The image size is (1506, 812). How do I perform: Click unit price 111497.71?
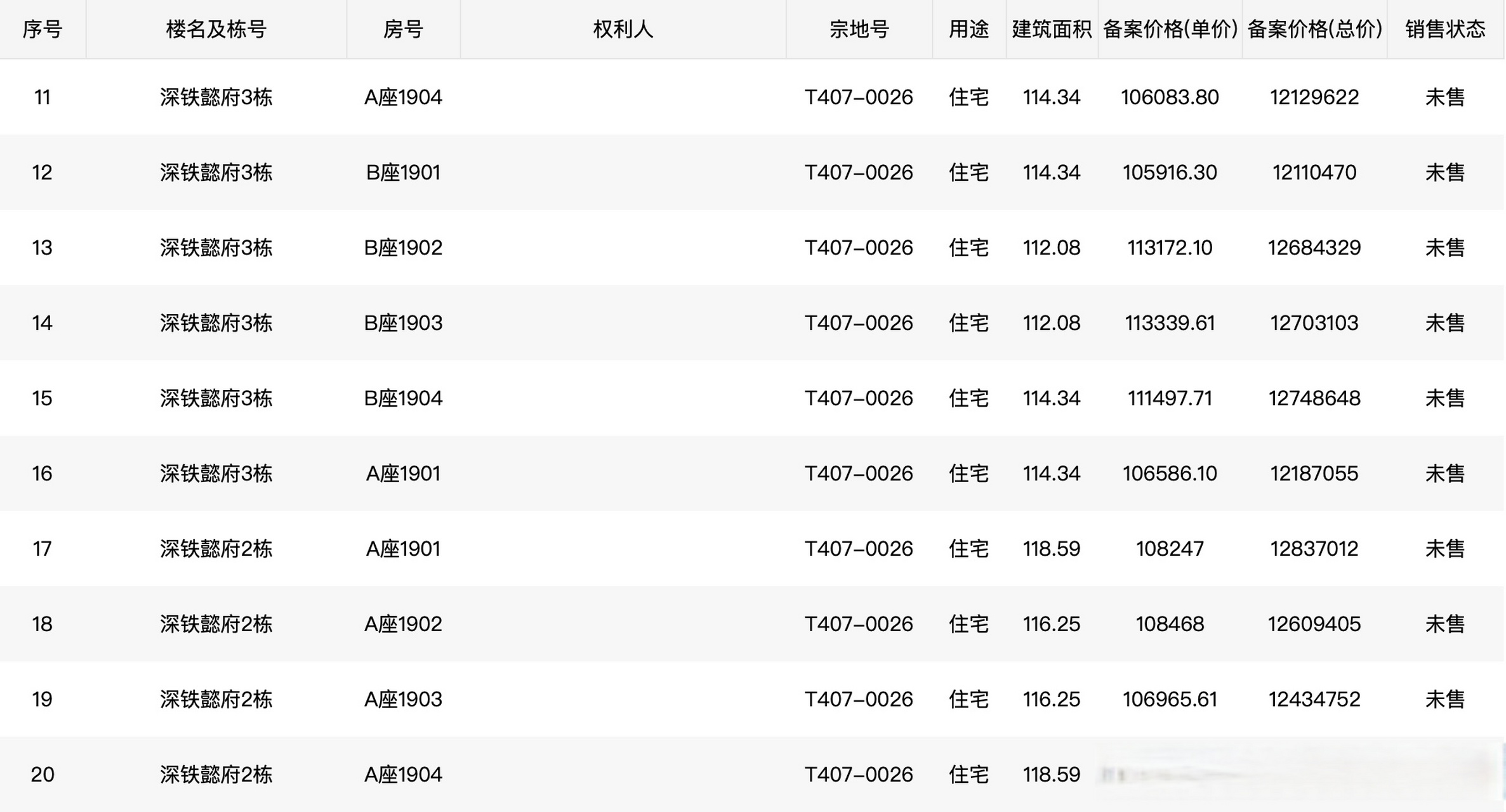pyautogui.click(x=1170, y=398)
